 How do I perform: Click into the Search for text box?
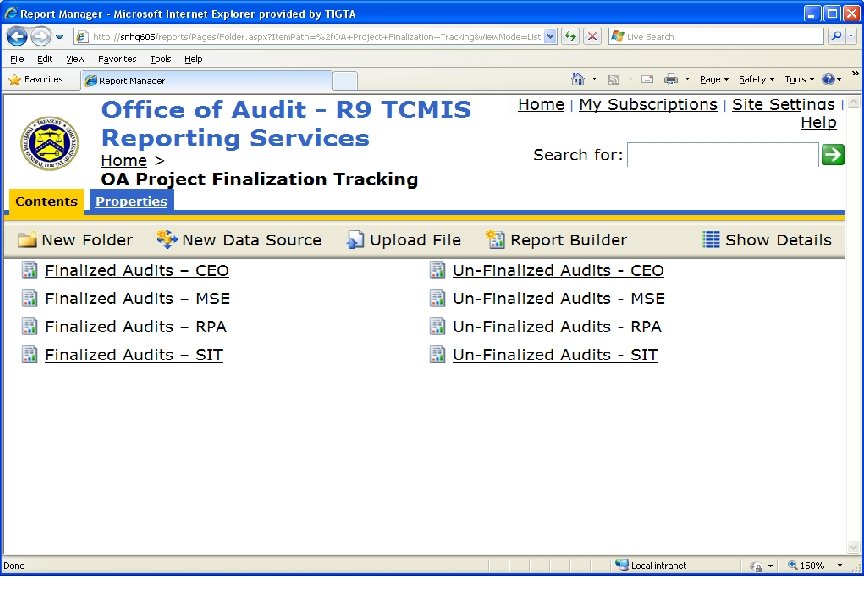pyautogui.click(x=722, y=154)
